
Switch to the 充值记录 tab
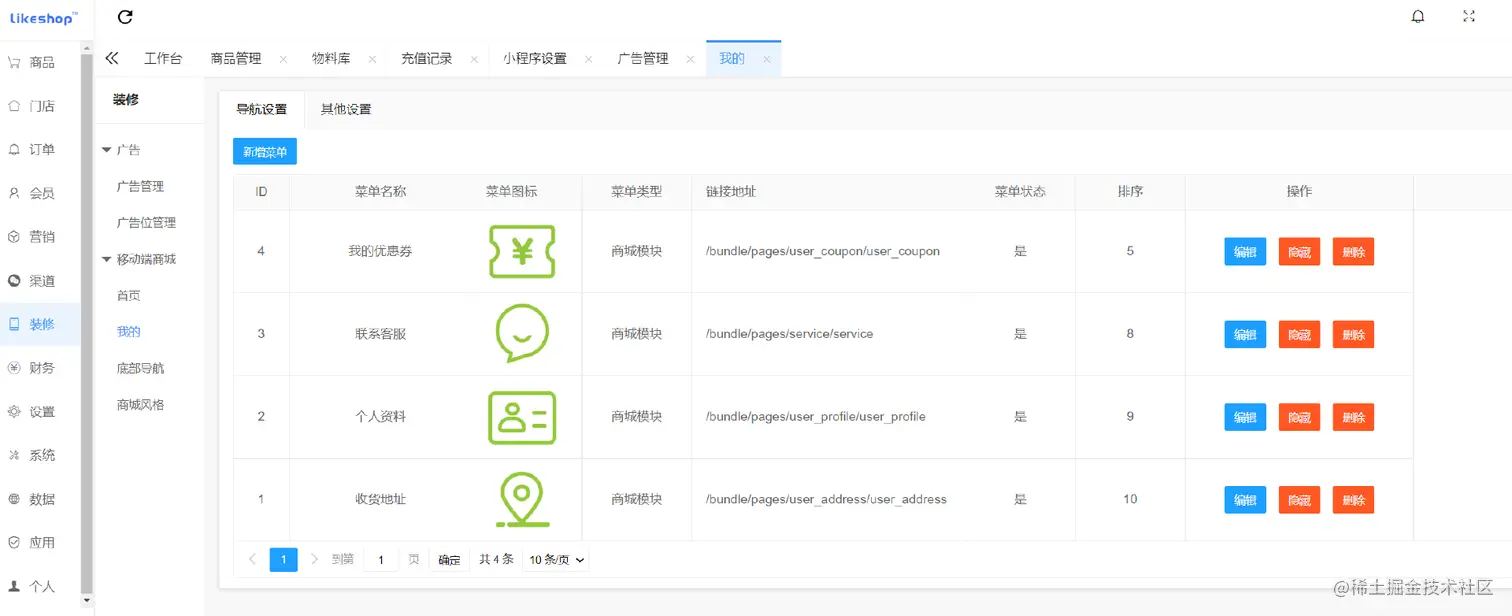click(427, 59)
